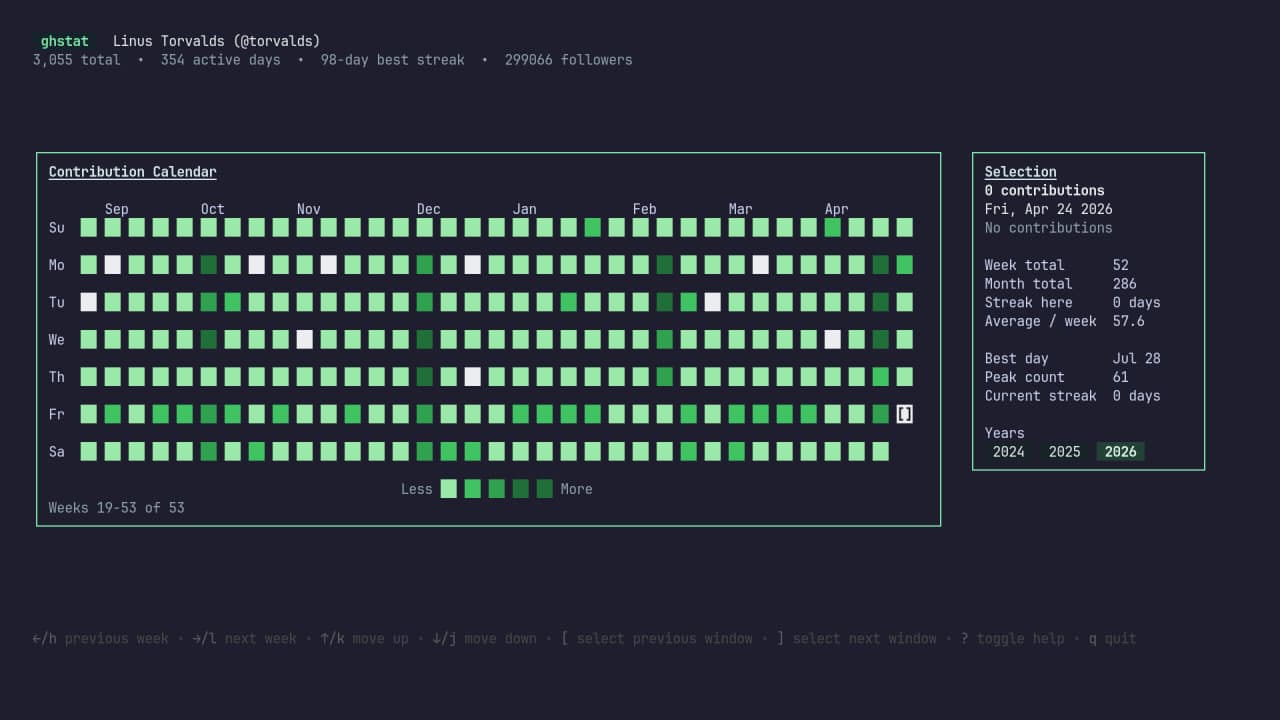Click the '354 active days' stat
Image resolution: width=1280 pixels, height=720 pixels.
click(x=220, y=60)
